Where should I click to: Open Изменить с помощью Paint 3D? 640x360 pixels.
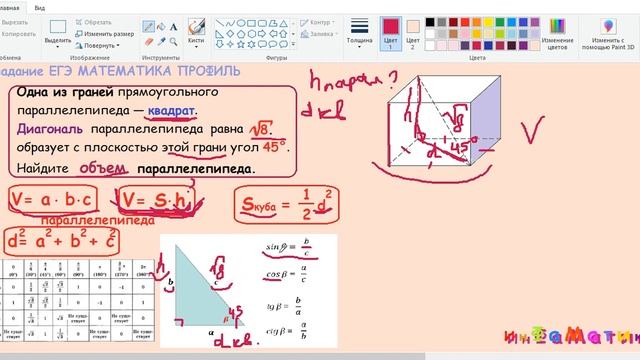click(608, 34)
